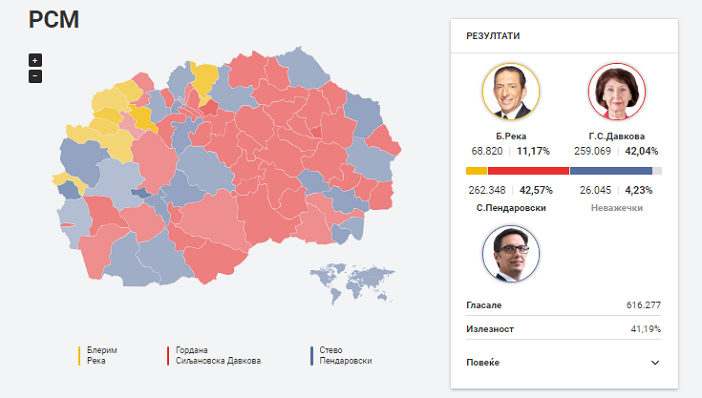The image size is (702, 398).
Task: Click the Гласале votes row
Action: tap(563, 305)
